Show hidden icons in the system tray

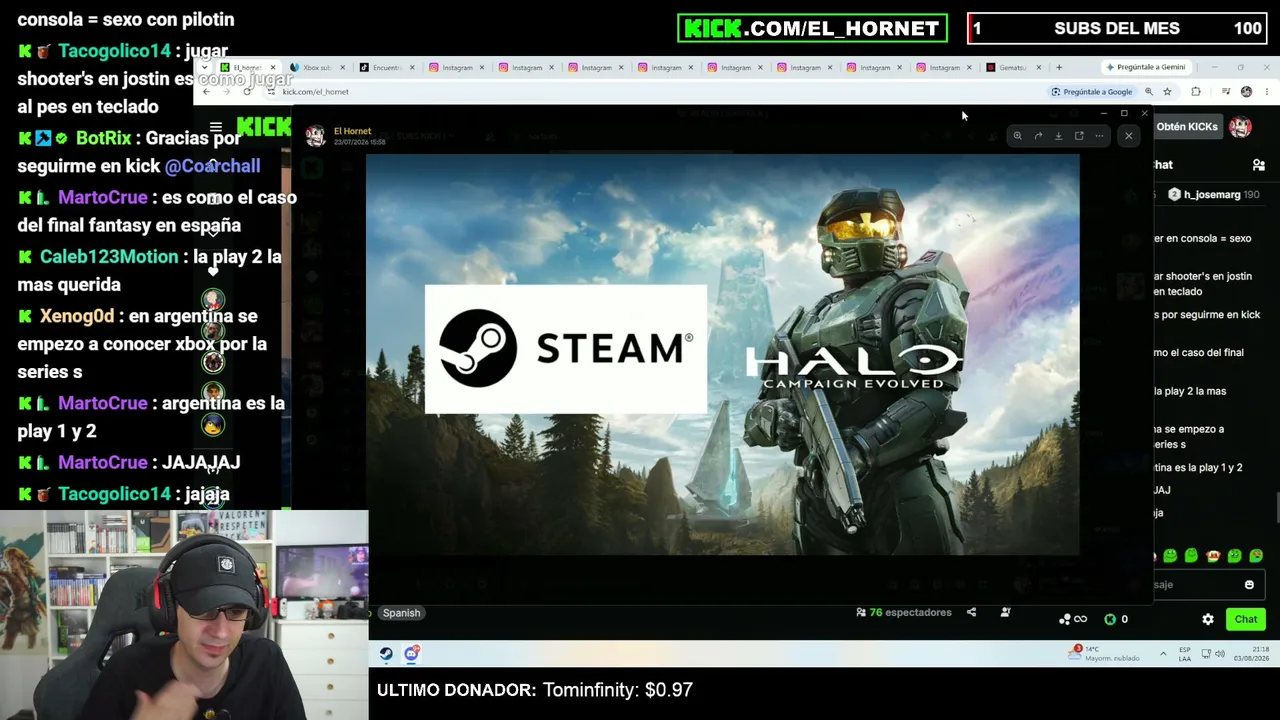click(x=1163, y=654)
